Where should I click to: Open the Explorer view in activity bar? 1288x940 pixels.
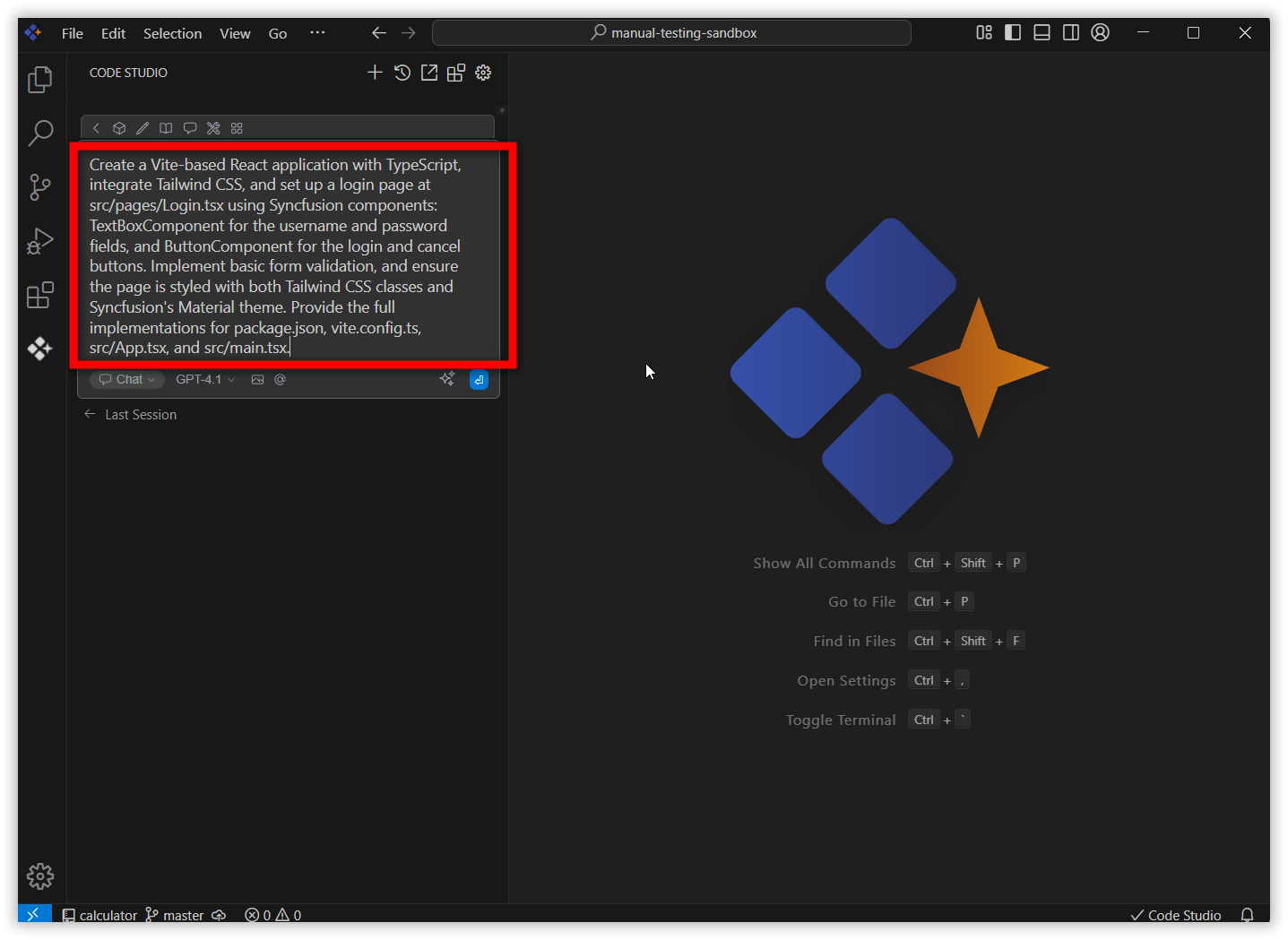tap(40, 80)
